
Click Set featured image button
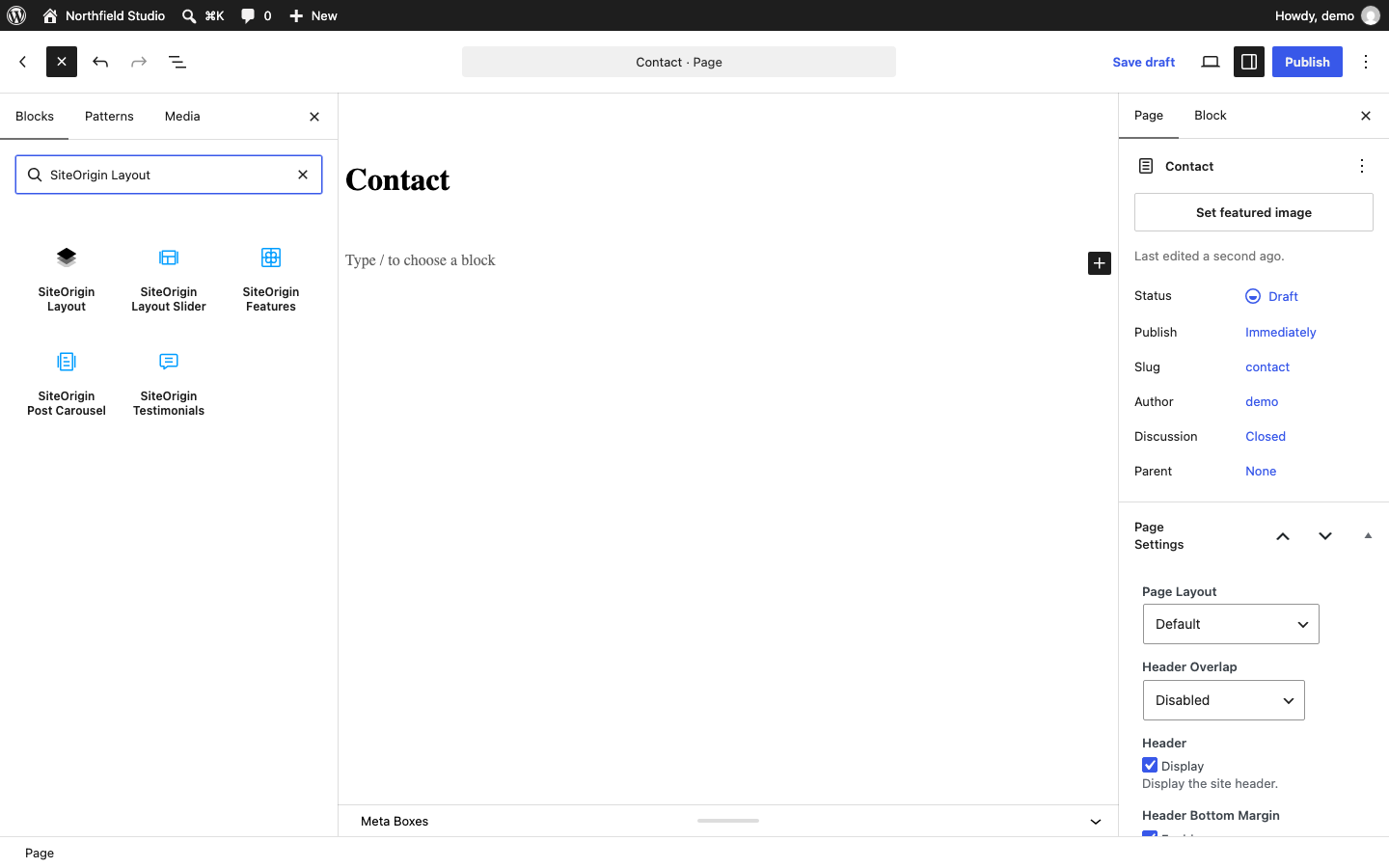pyautogui.click(x=1254, y=212)
